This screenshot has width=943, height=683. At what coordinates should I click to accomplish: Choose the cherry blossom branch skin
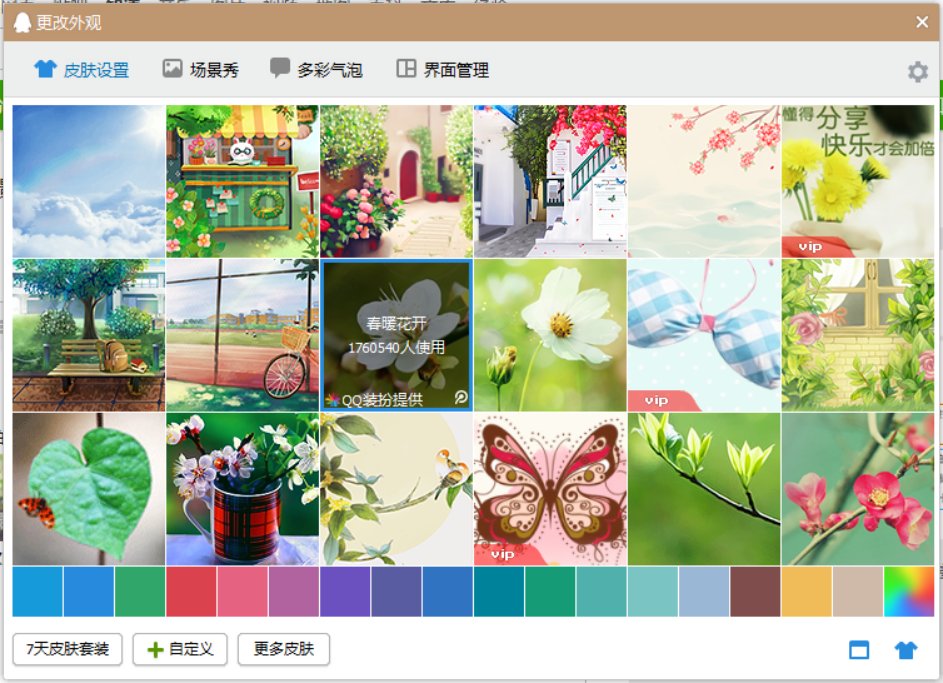[704, 176]
